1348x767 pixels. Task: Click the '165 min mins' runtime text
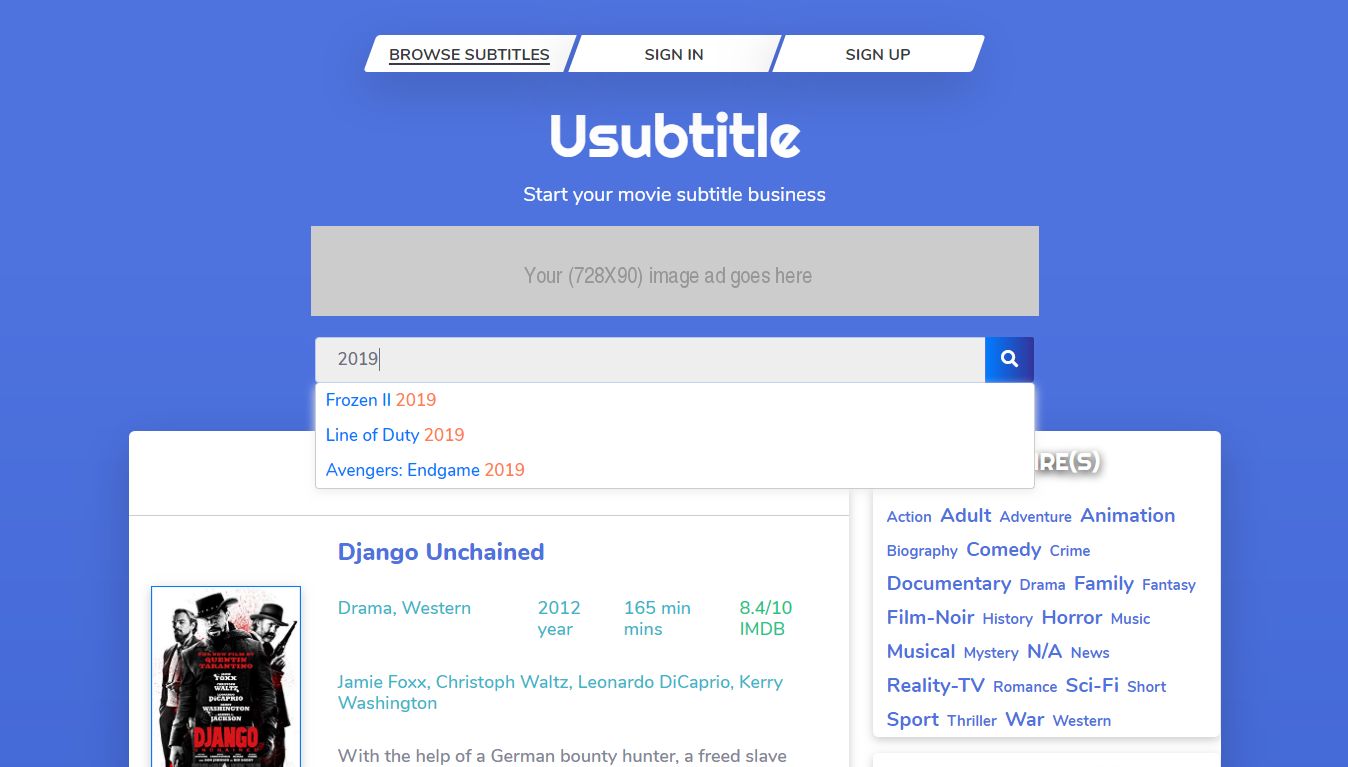coord(657,618)
